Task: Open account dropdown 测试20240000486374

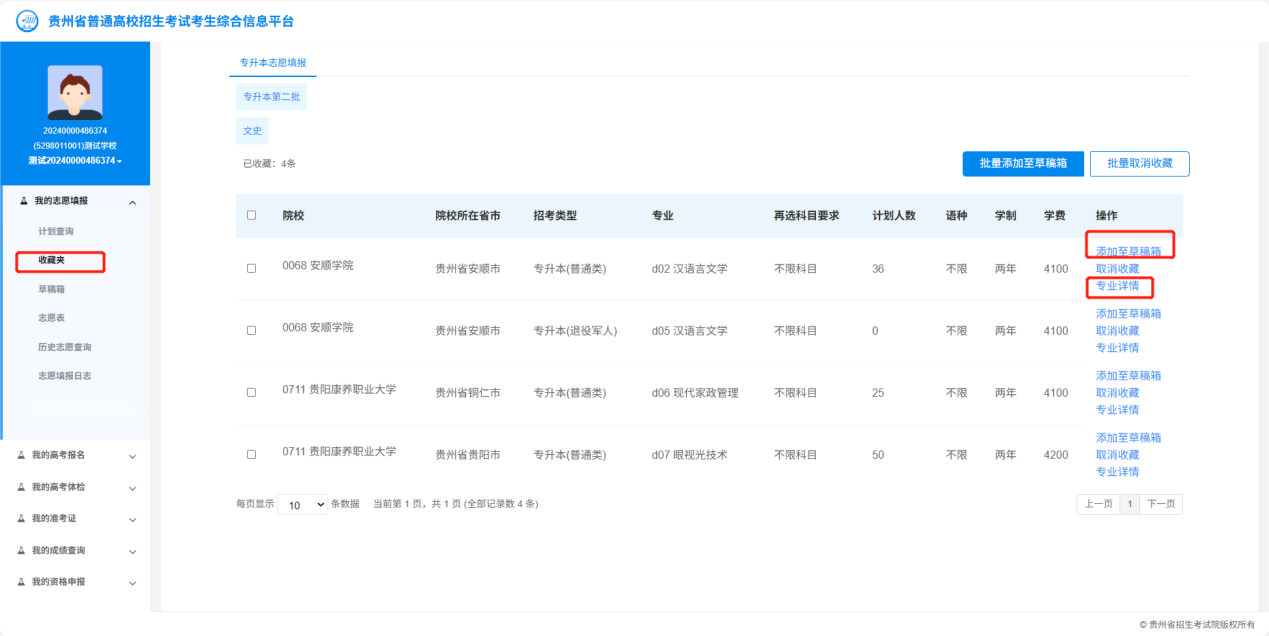Action: pyautogui.click(x=75, y=161)
